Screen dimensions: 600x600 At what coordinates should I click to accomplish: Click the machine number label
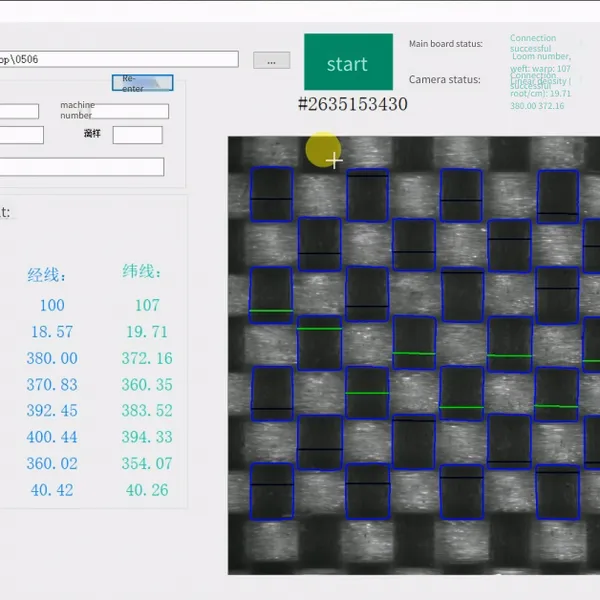pos(77,110)
